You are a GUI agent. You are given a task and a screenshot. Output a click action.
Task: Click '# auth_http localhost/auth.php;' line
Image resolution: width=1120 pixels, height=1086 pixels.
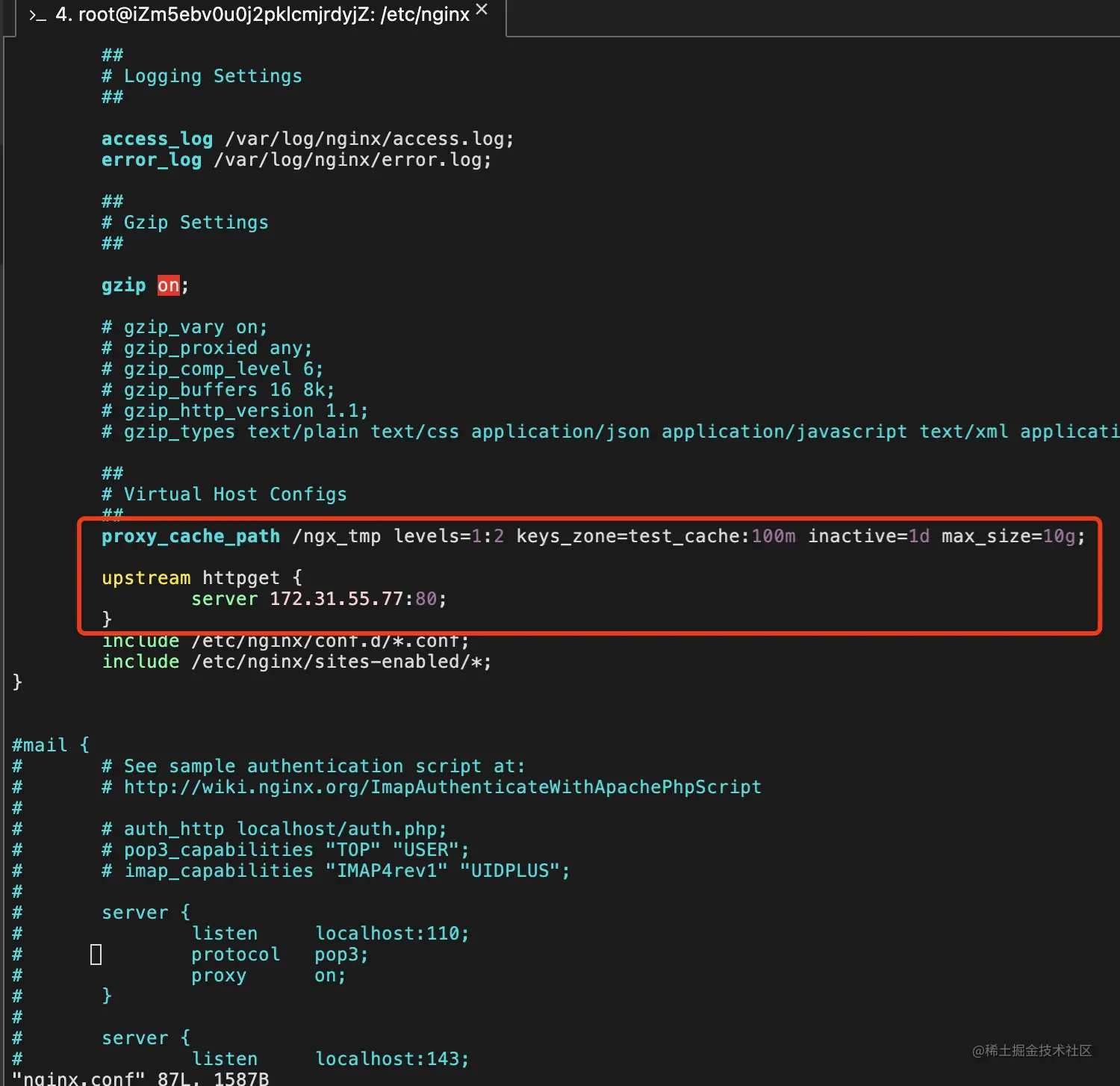tap(274, 829)
